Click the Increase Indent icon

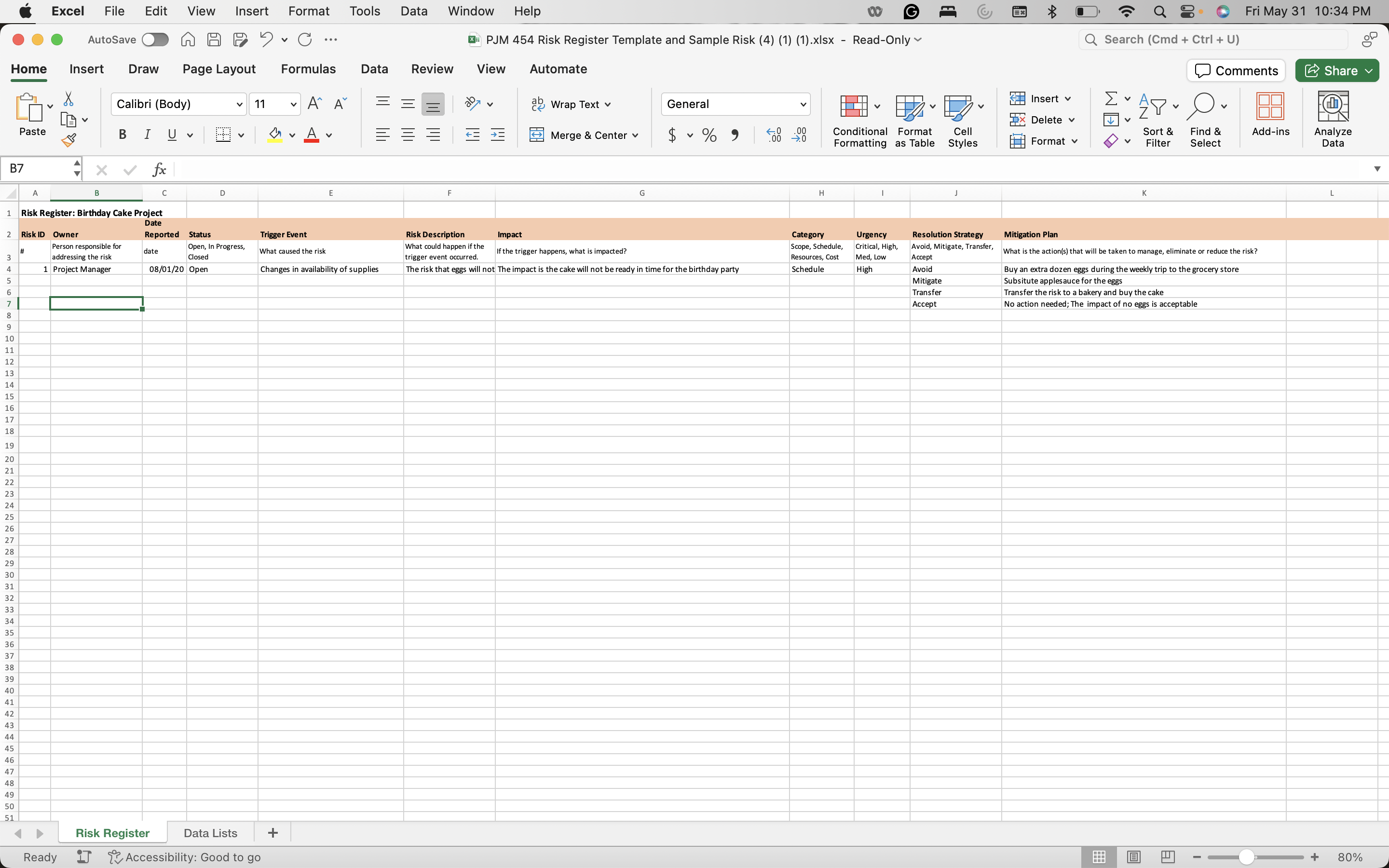coord(497,135)
